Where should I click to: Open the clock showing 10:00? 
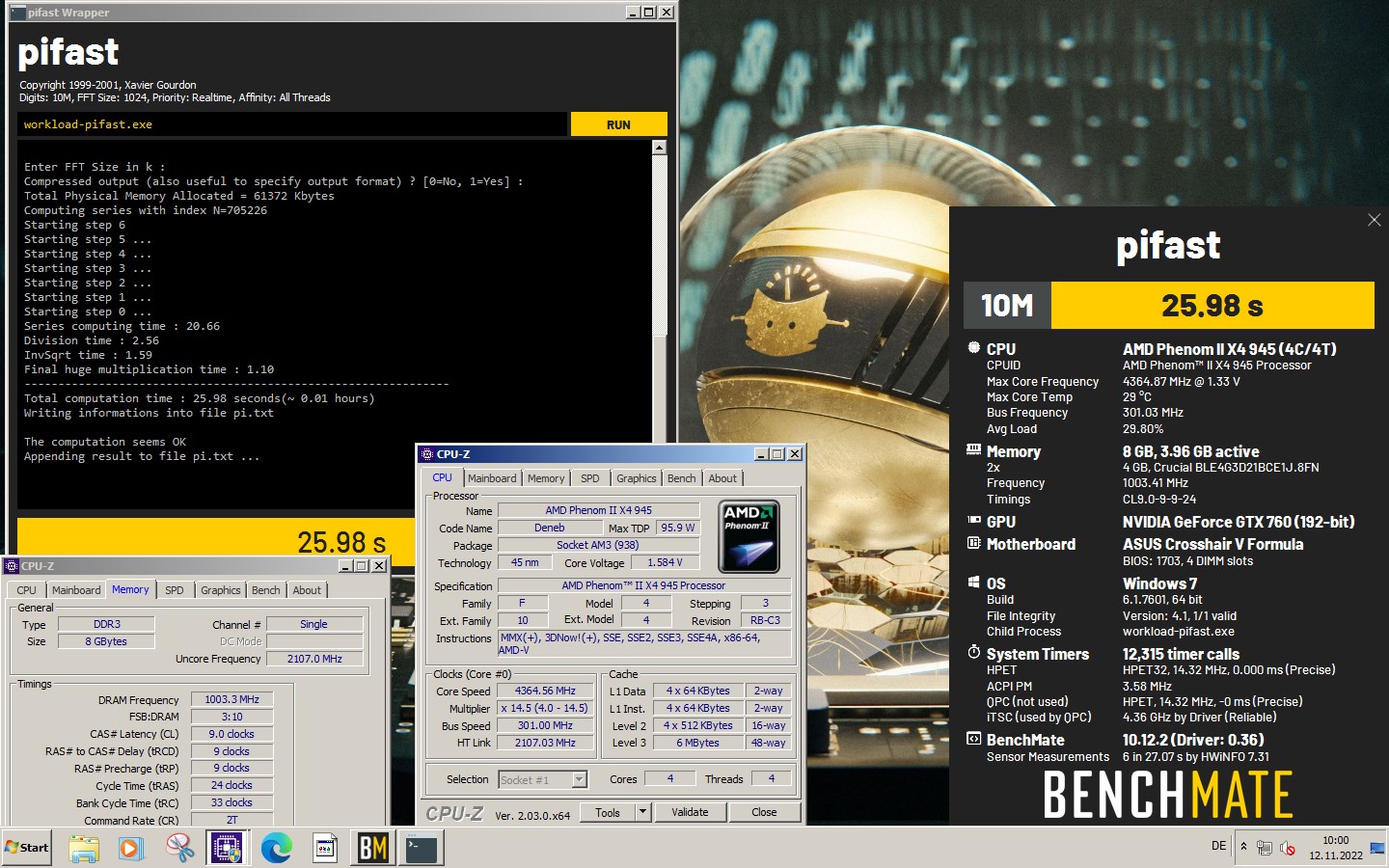coord(1335,848)
